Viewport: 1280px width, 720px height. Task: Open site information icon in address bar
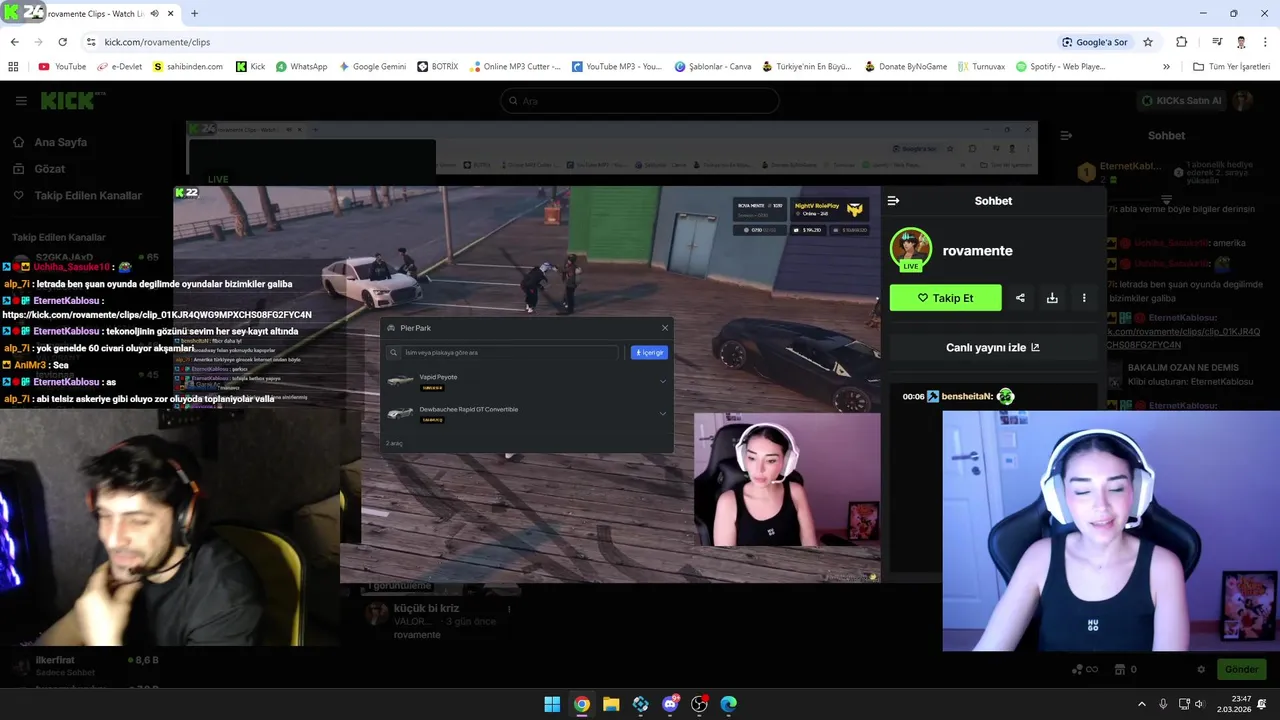[91, 42]
